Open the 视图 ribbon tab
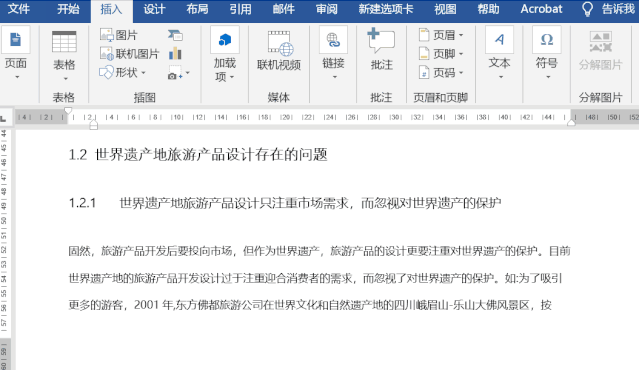The image size is (639, 370). [445, 9]
